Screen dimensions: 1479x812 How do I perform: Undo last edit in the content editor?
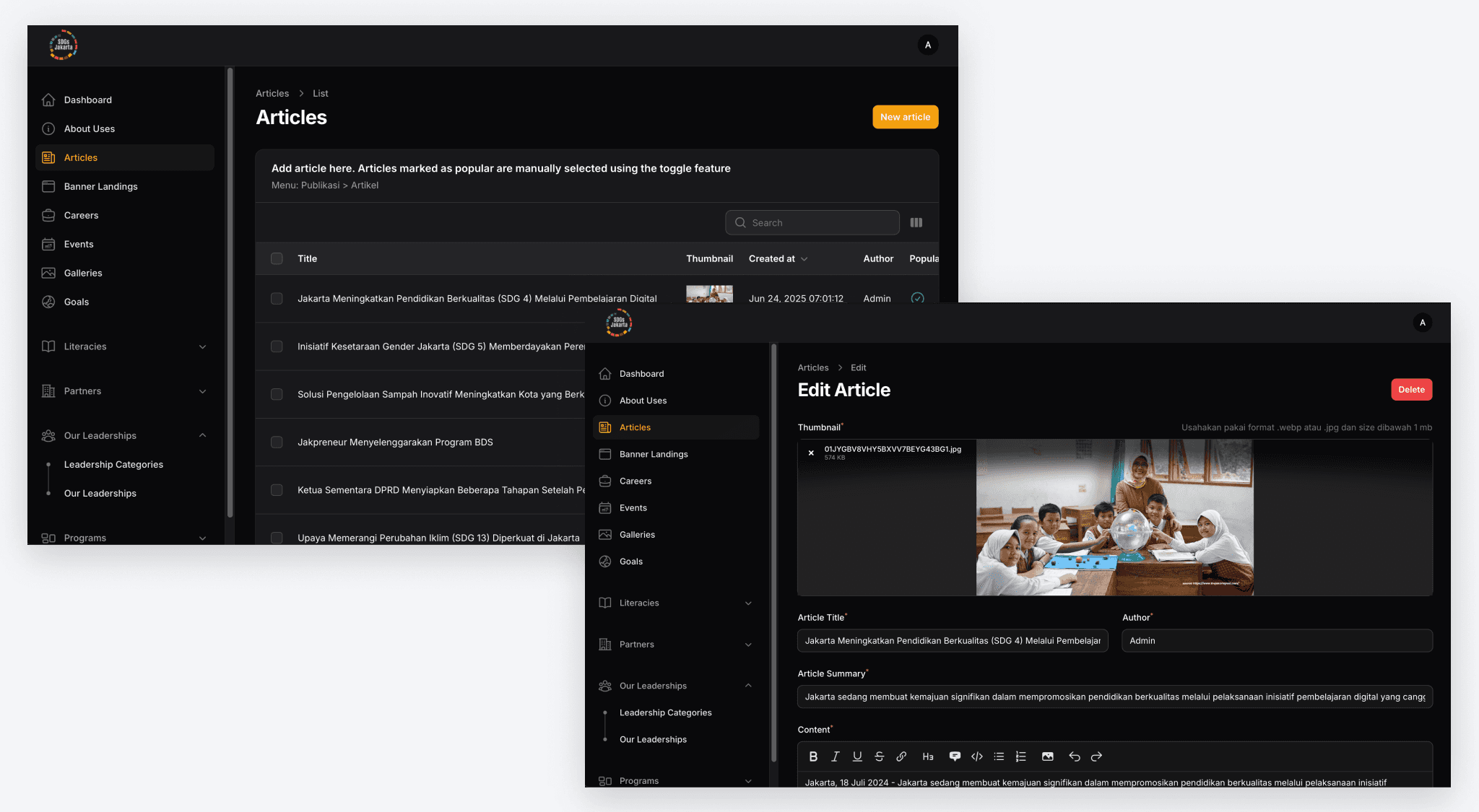coord(1075,756)
